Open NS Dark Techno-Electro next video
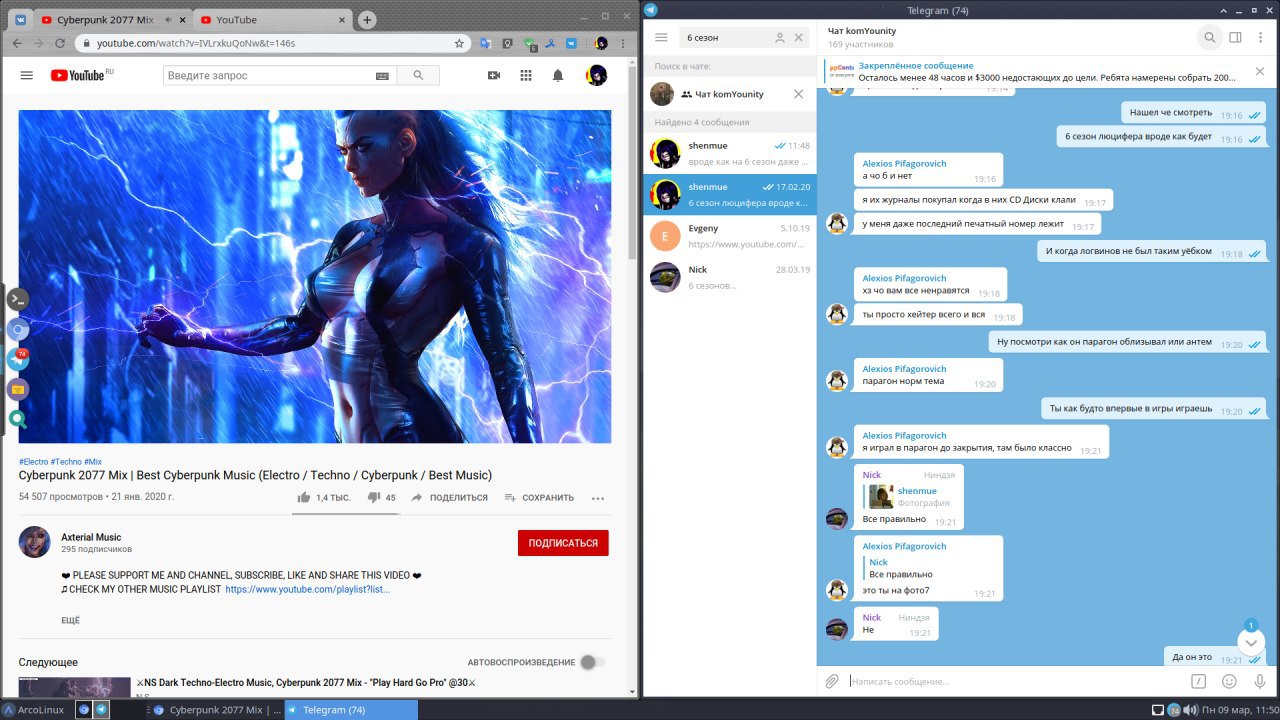Image resolution: width=1280 pixels, height=720 pixels. 306,682
